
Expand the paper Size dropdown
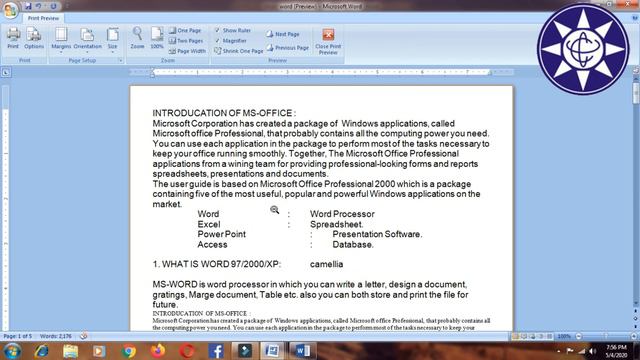(x=113, y=40)
